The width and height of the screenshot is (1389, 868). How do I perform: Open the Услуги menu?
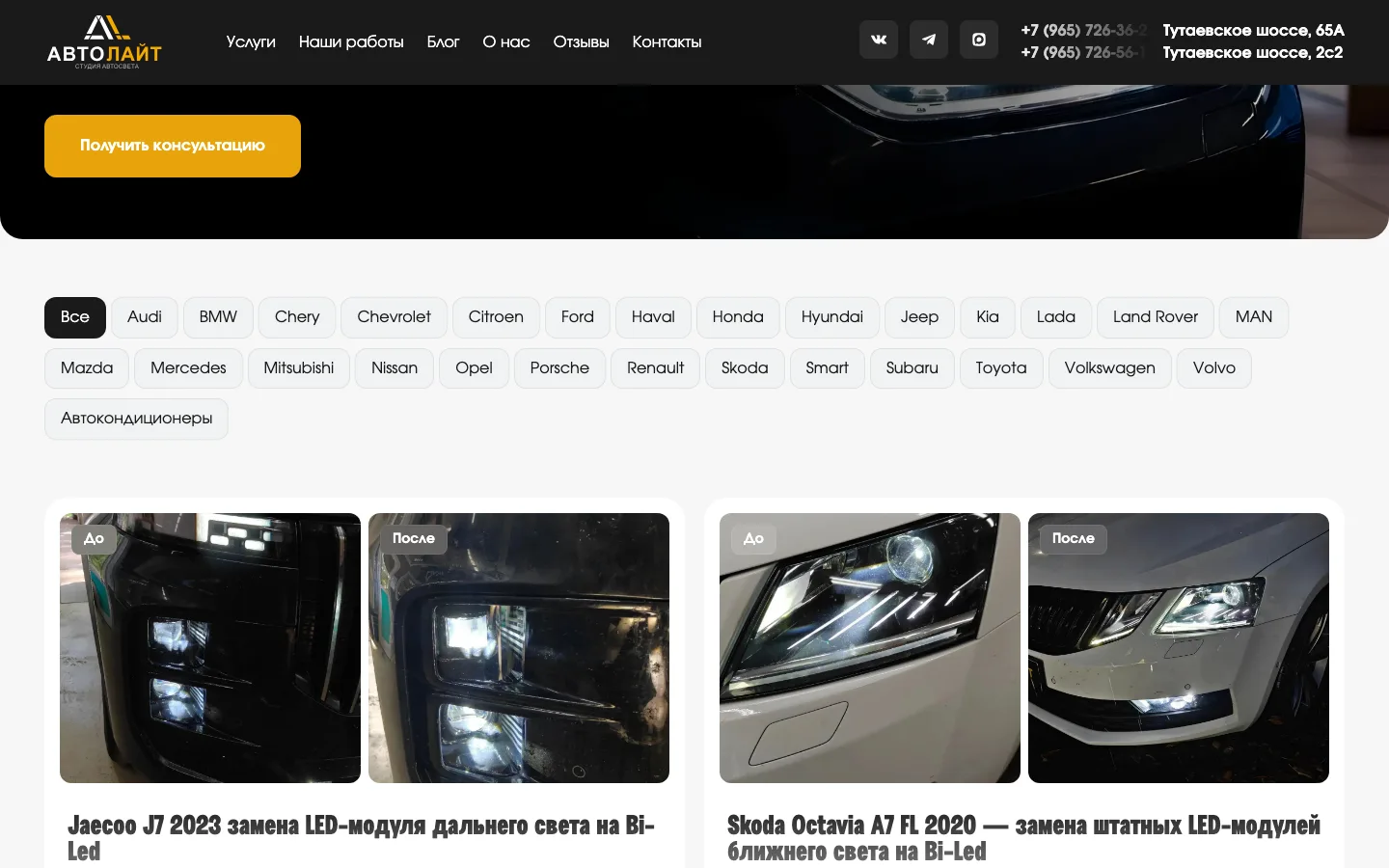coord(251,41)
